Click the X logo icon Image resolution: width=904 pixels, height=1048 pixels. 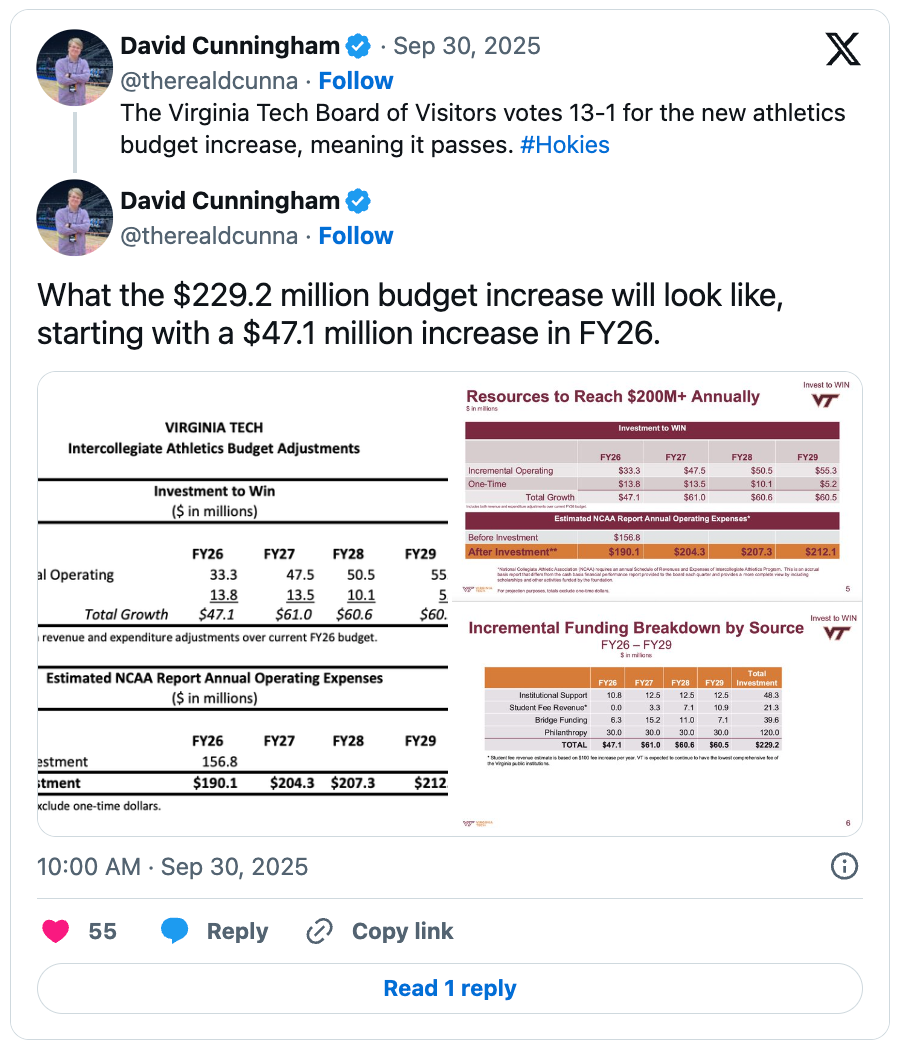click(843, 49)
